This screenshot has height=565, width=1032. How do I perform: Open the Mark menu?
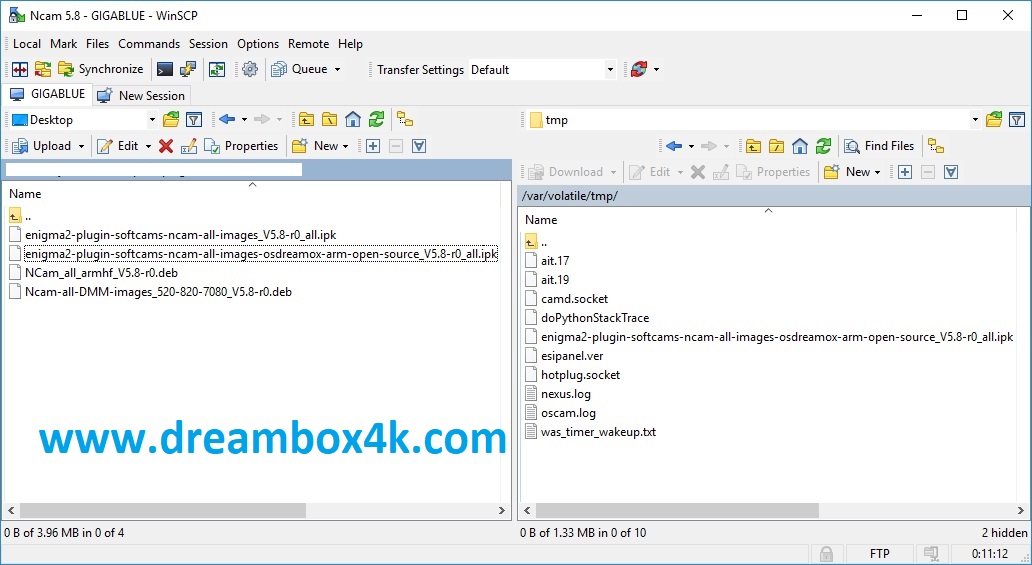(x=64, y=44)
